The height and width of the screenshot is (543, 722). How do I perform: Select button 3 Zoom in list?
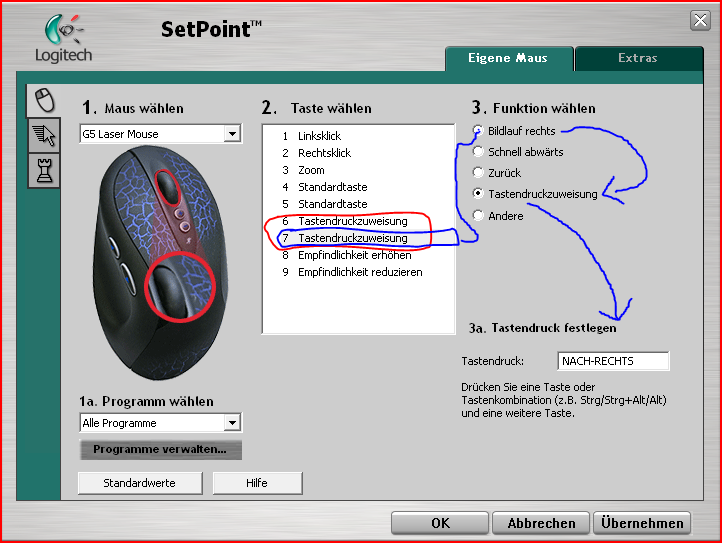[358, 170]
